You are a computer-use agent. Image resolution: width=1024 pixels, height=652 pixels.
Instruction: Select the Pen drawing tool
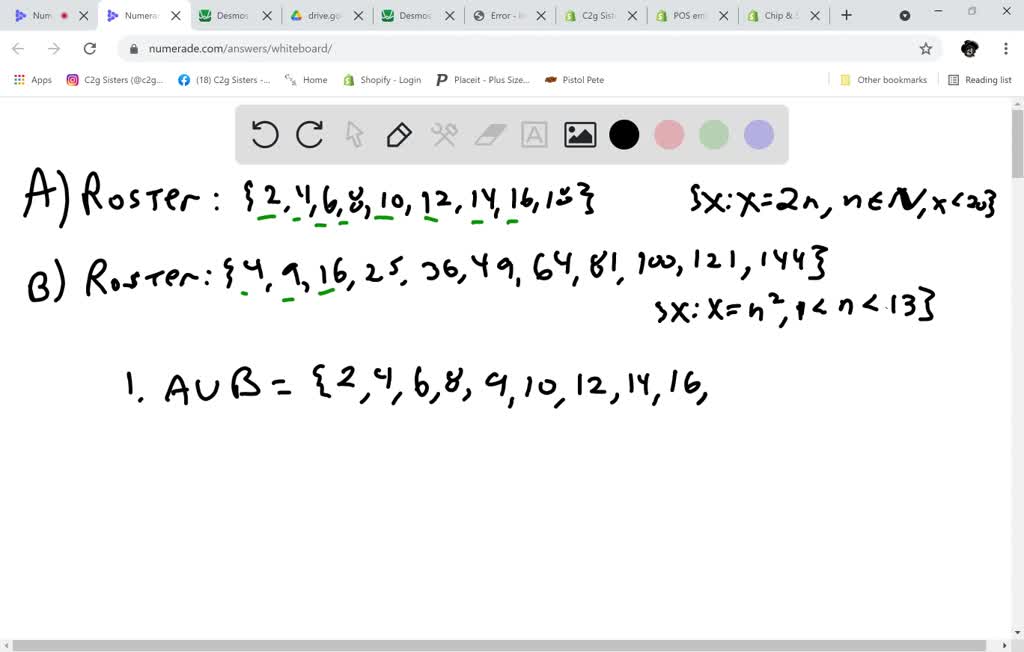coord(399,133)
